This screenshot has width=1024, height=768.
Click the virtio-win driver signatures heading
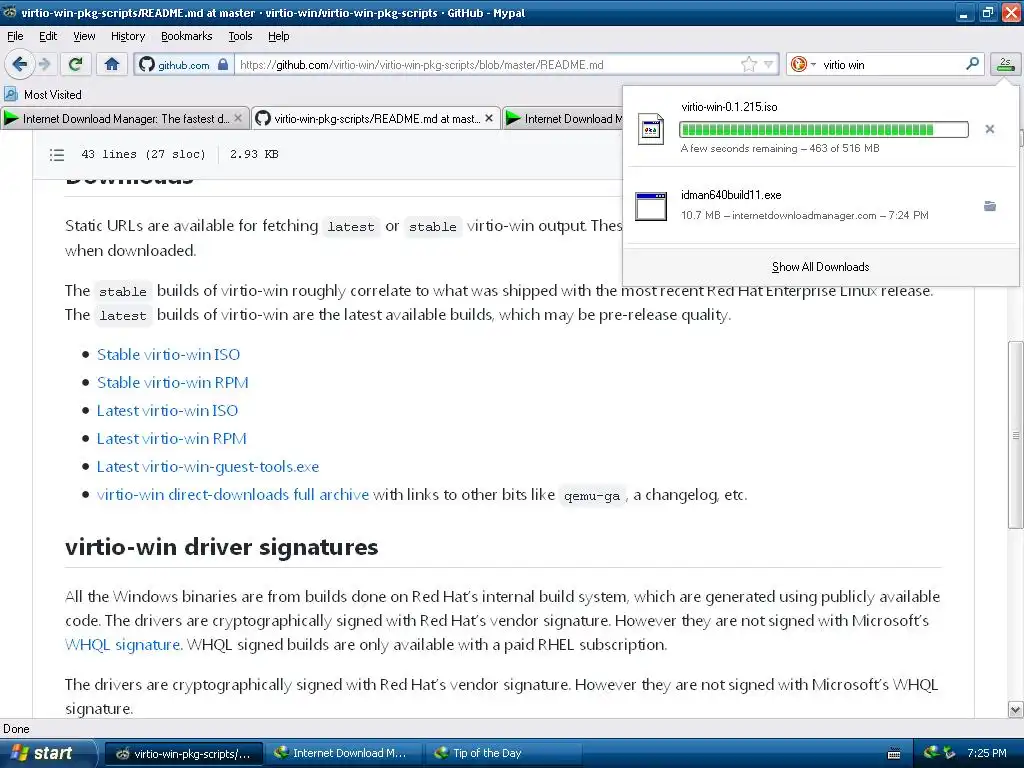221,547
